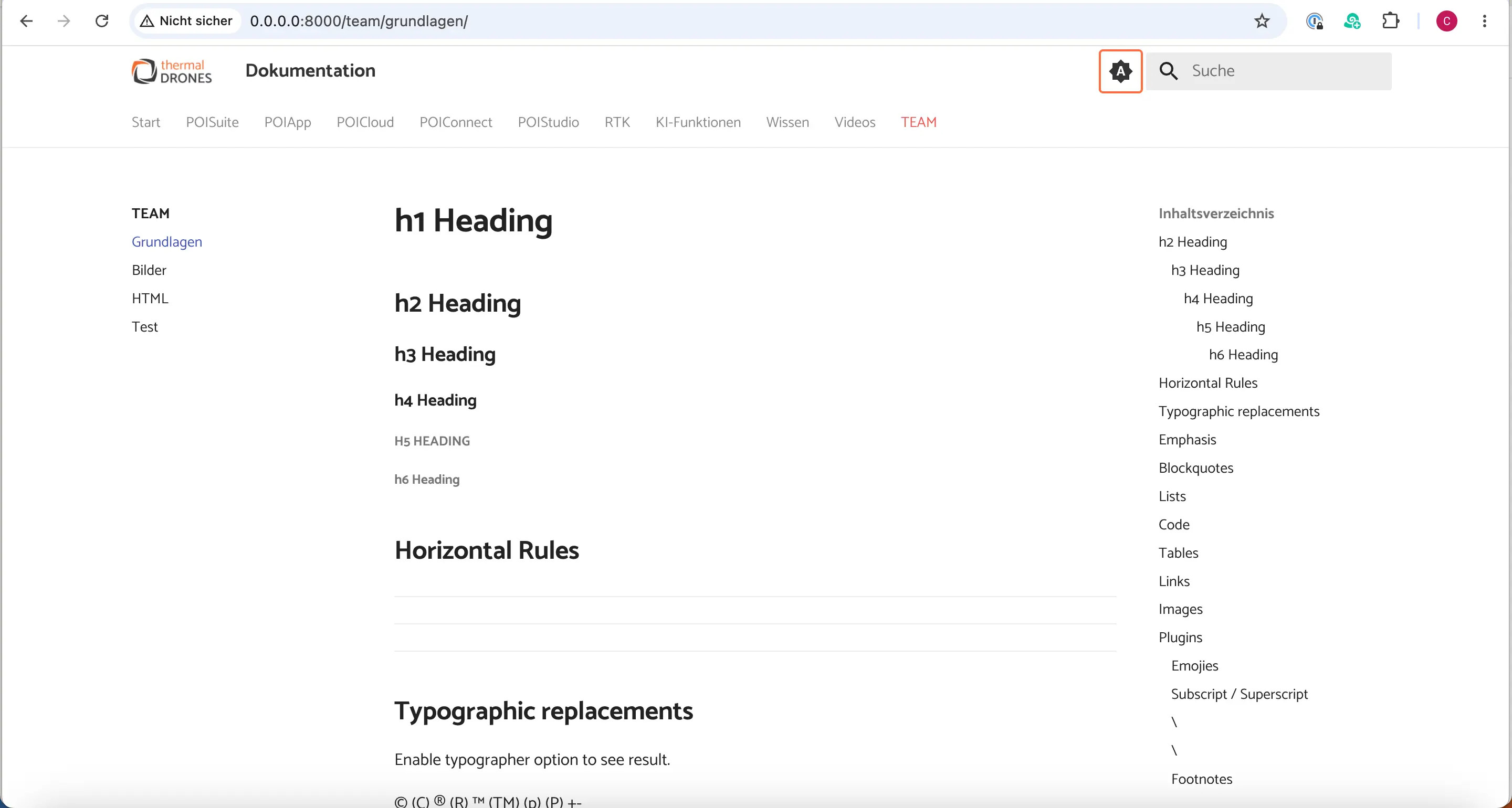Open Grundlagen in the TEAM sidebar
Viewport: 1512px width, 808px height.
click(167, 242)
